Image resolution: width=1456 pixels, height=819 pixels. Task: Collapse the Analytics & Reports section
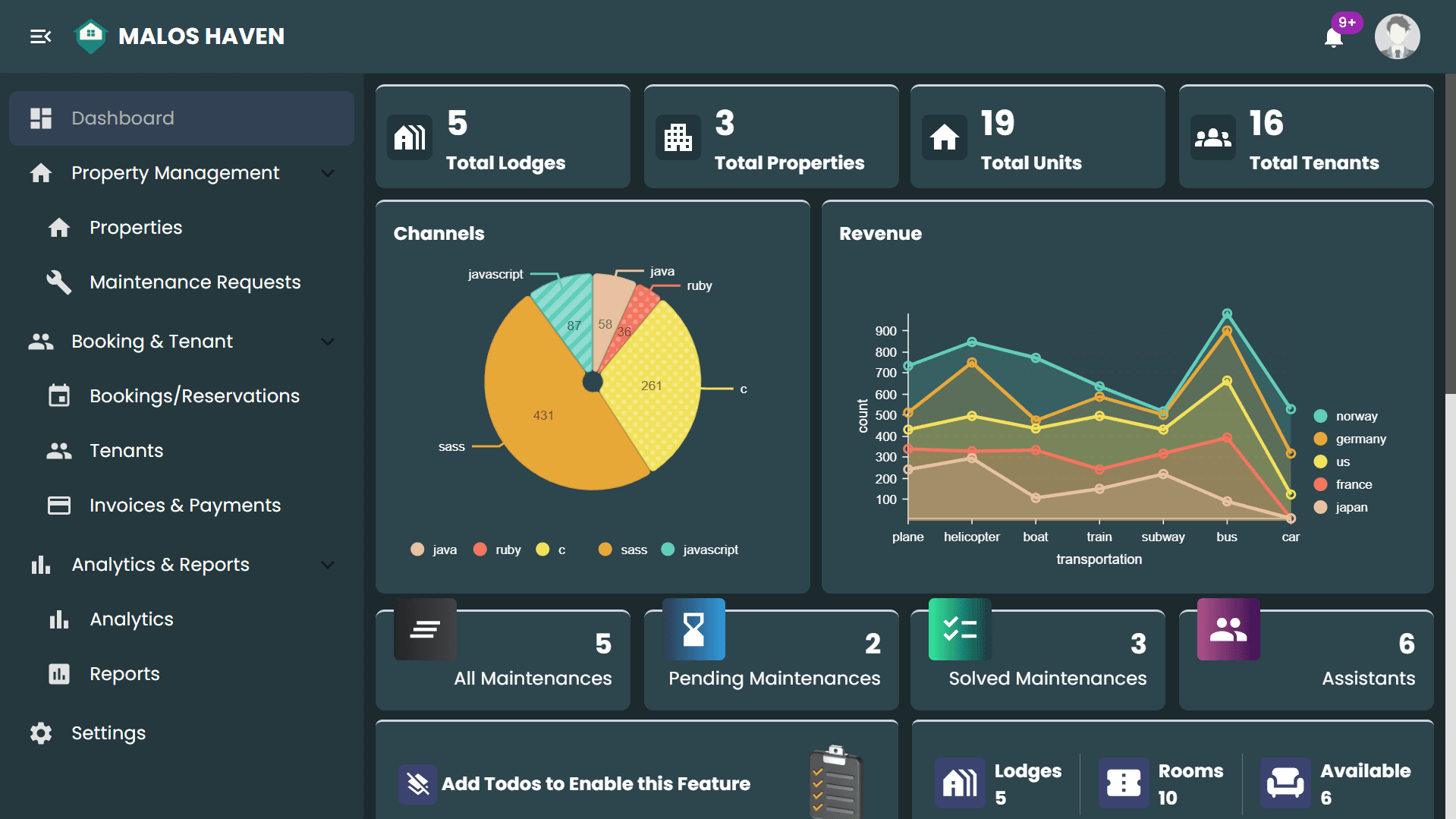coord(328,565)
